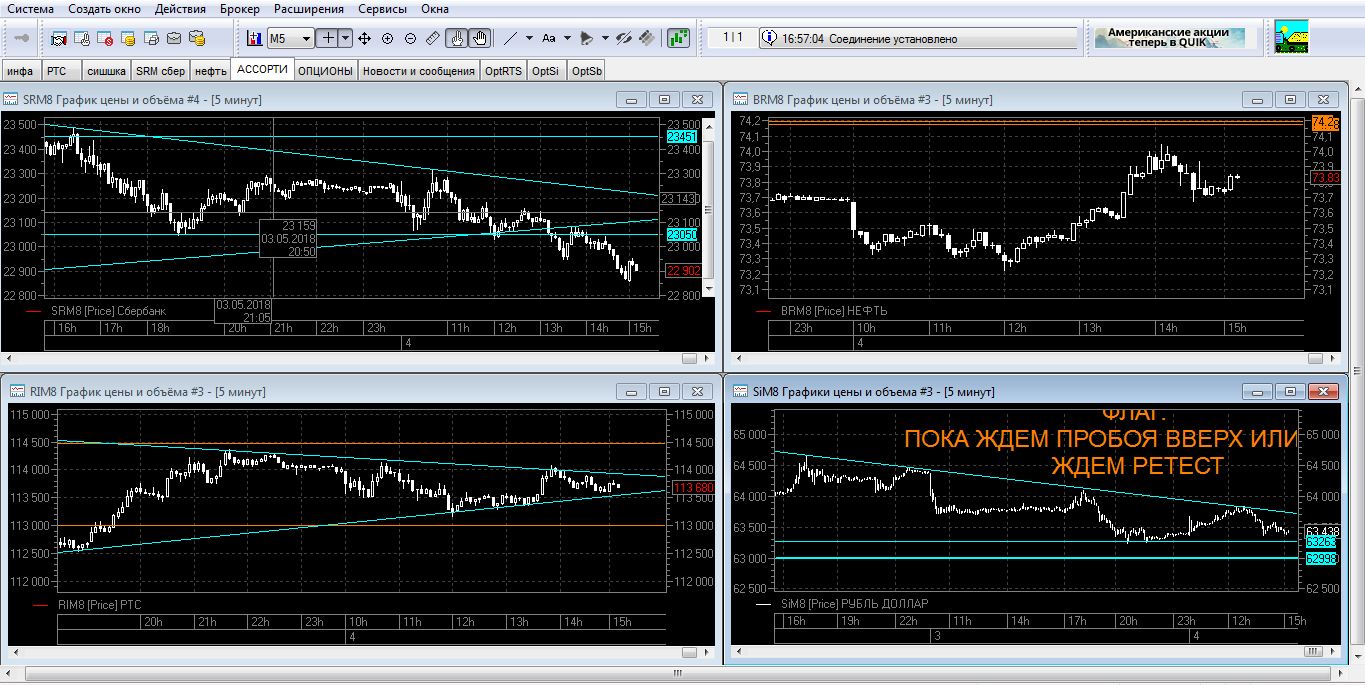Switch to the OptSi tab
The width and height of the screenshot is (1365, 685).
[x=546, y=71]
